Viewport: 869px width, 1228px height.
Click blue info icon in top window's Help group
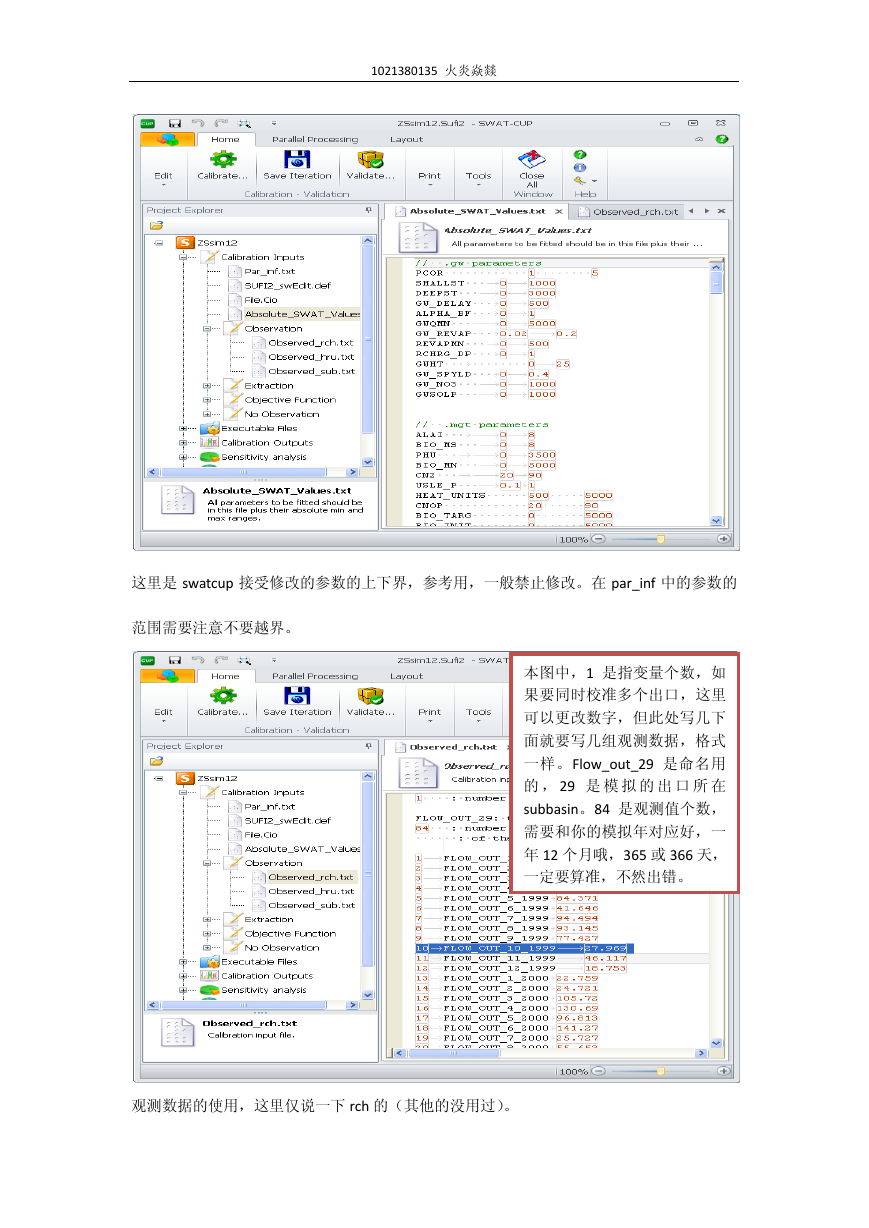click(x=580, y=167)
